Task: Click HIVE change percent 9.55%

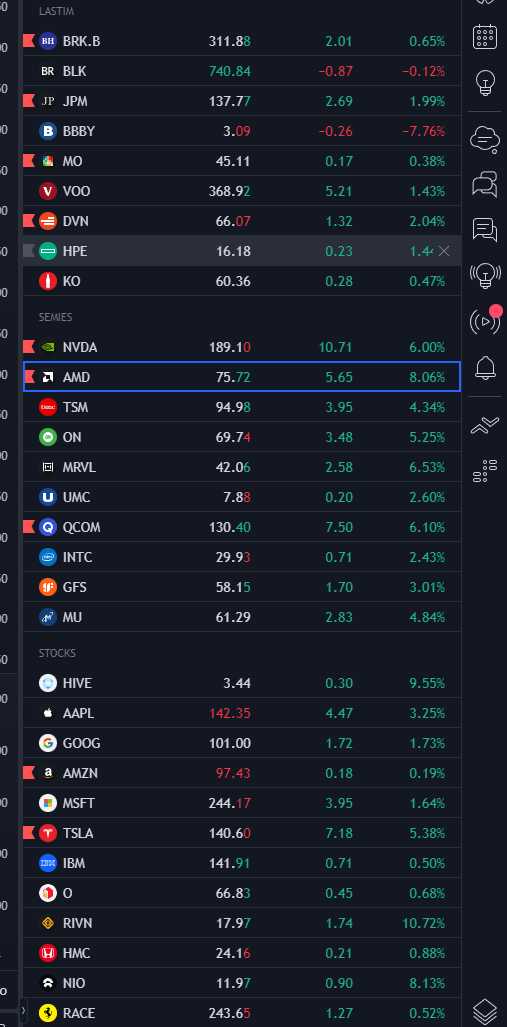Action: (x=427, y=683)
